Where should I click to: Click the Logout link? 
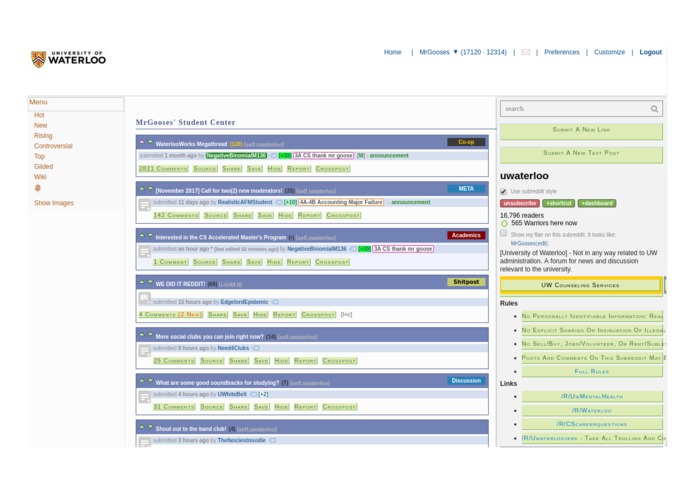tap(650, 52)
